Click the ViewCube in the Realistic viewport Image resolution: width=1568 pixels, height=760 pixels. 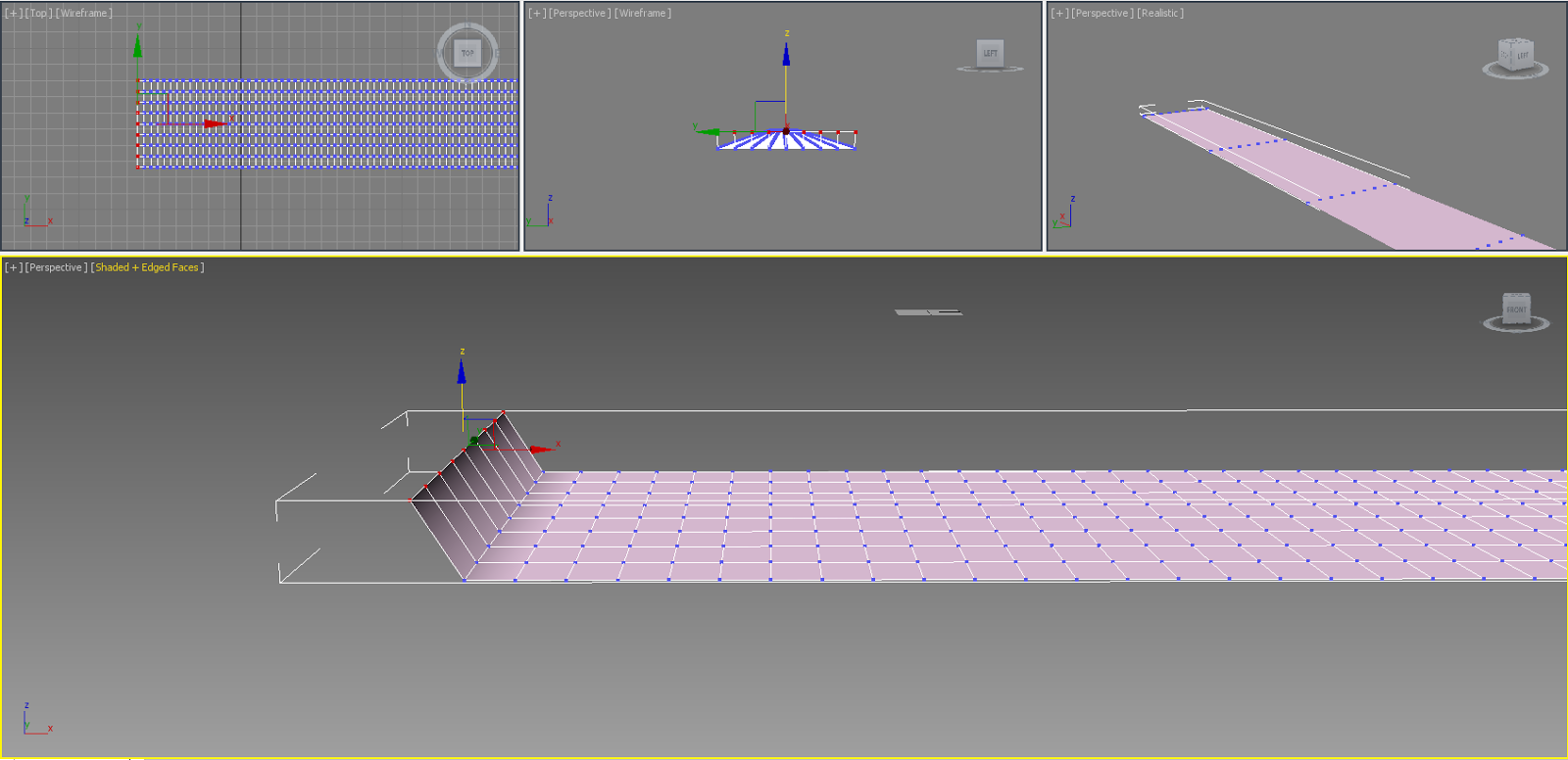[1515, 55]
